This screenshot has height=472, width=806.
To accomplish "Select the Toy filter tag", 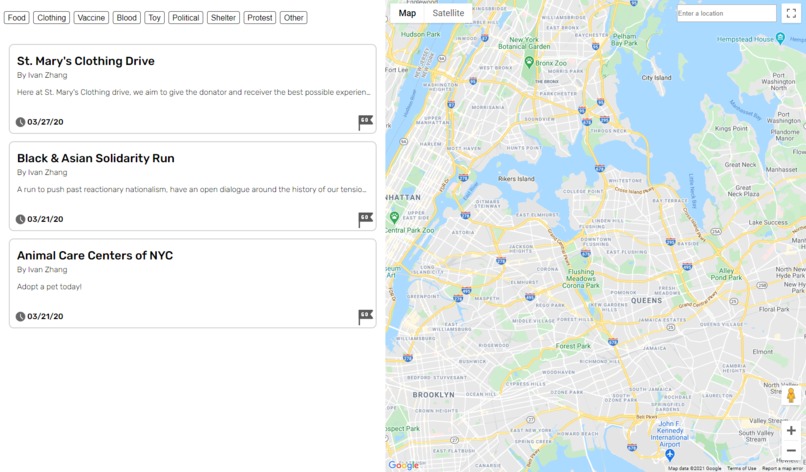I will 154,17.
